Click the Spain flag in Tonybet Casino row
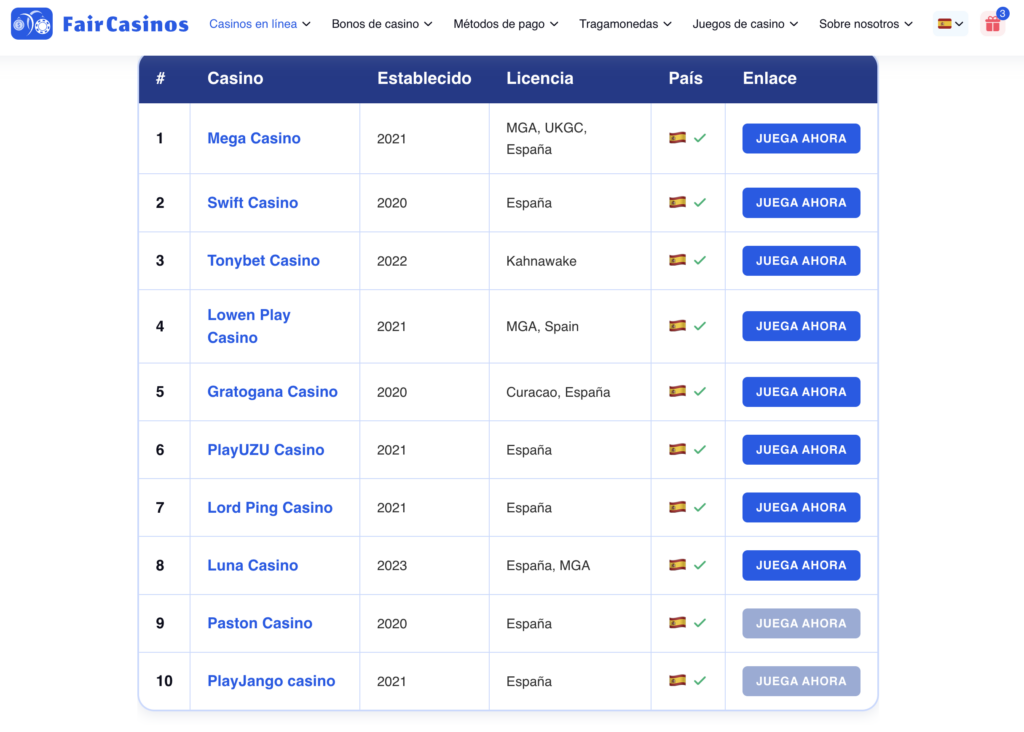Screen dimensions: 1024x732 point(677,260)
